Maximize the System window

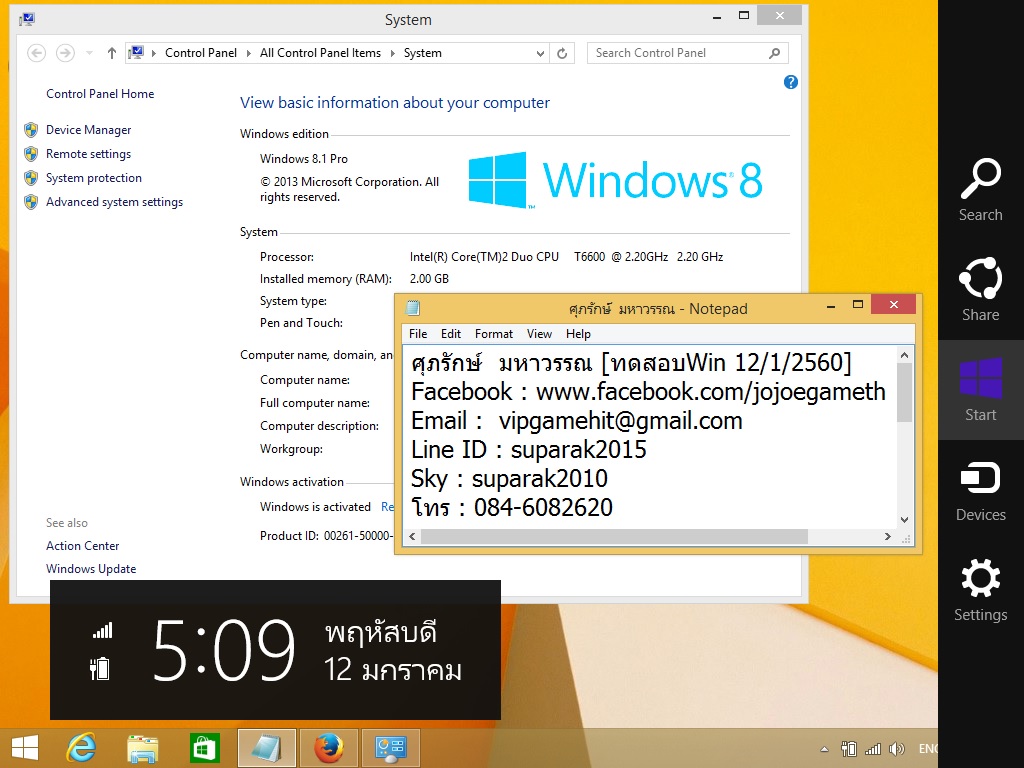coord(744,16)
